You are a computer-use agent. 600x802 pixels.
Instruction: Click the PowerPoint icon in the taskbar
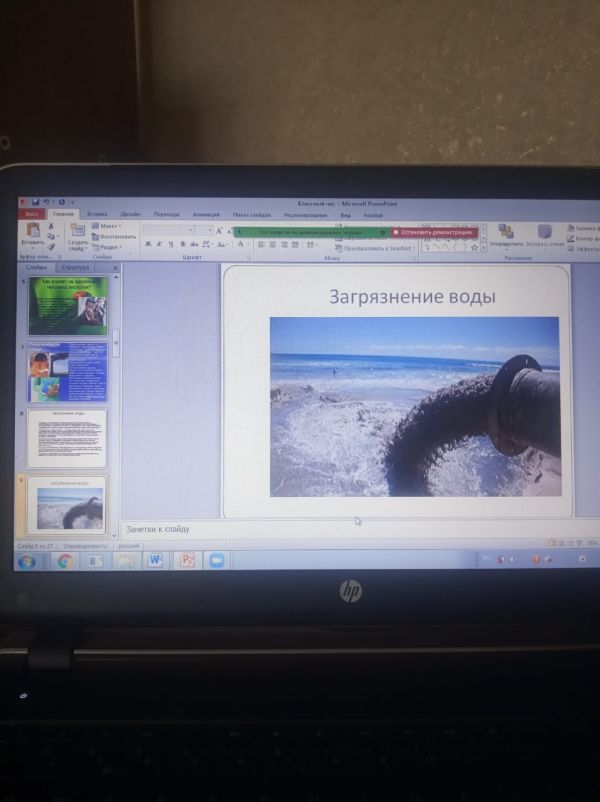[x=186, y=561]
